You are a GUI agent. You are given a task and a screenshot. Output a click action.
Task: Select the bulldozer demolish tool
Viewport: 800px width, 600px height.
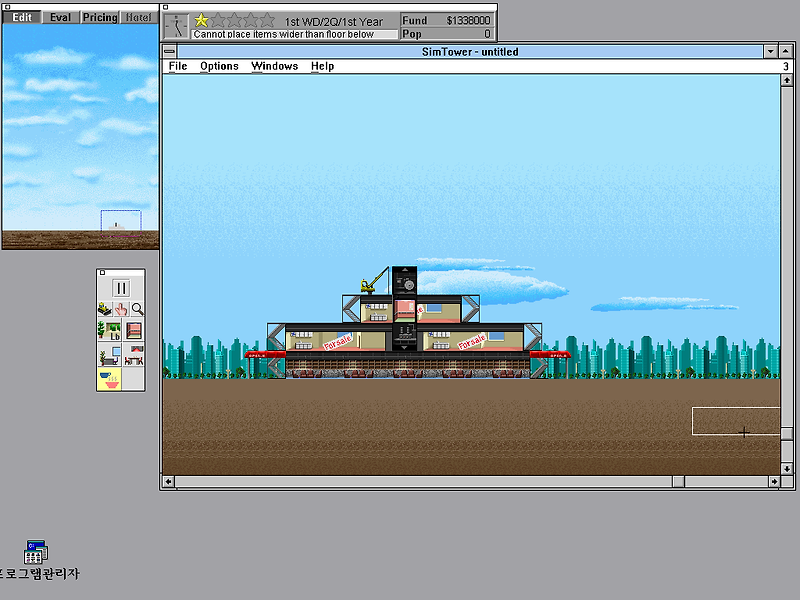(x=105, y=309)
